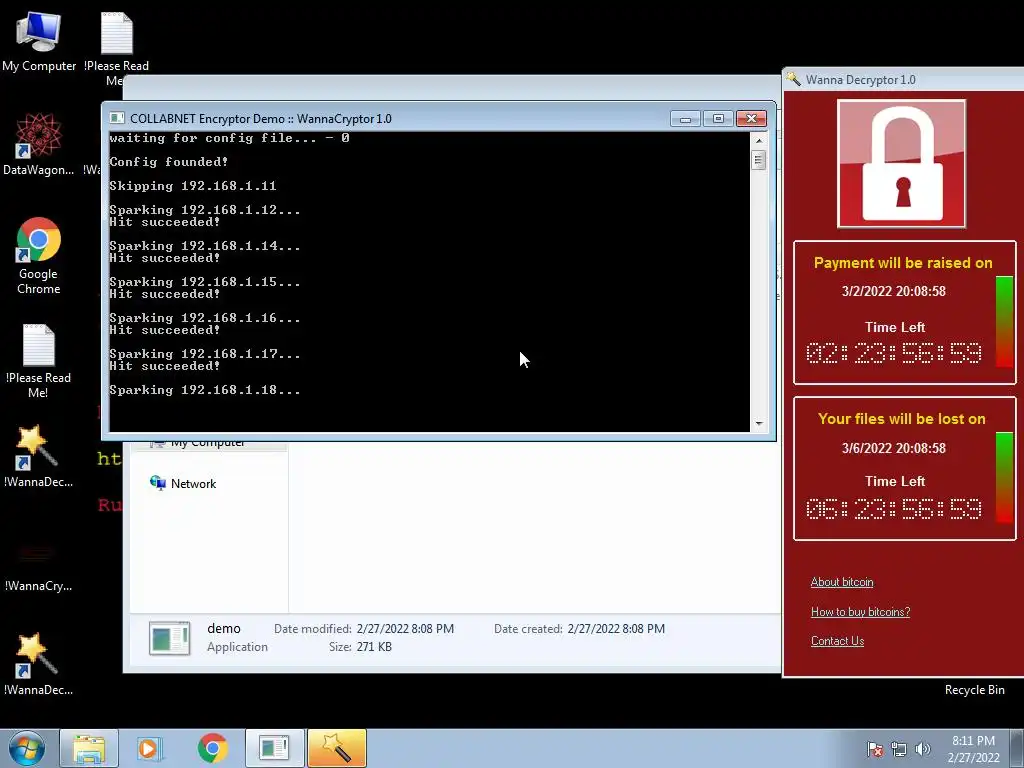Click the 06:23:56:59 countdown timer
This screenshot has width=1024, height=768.
[x=893, y=509]
